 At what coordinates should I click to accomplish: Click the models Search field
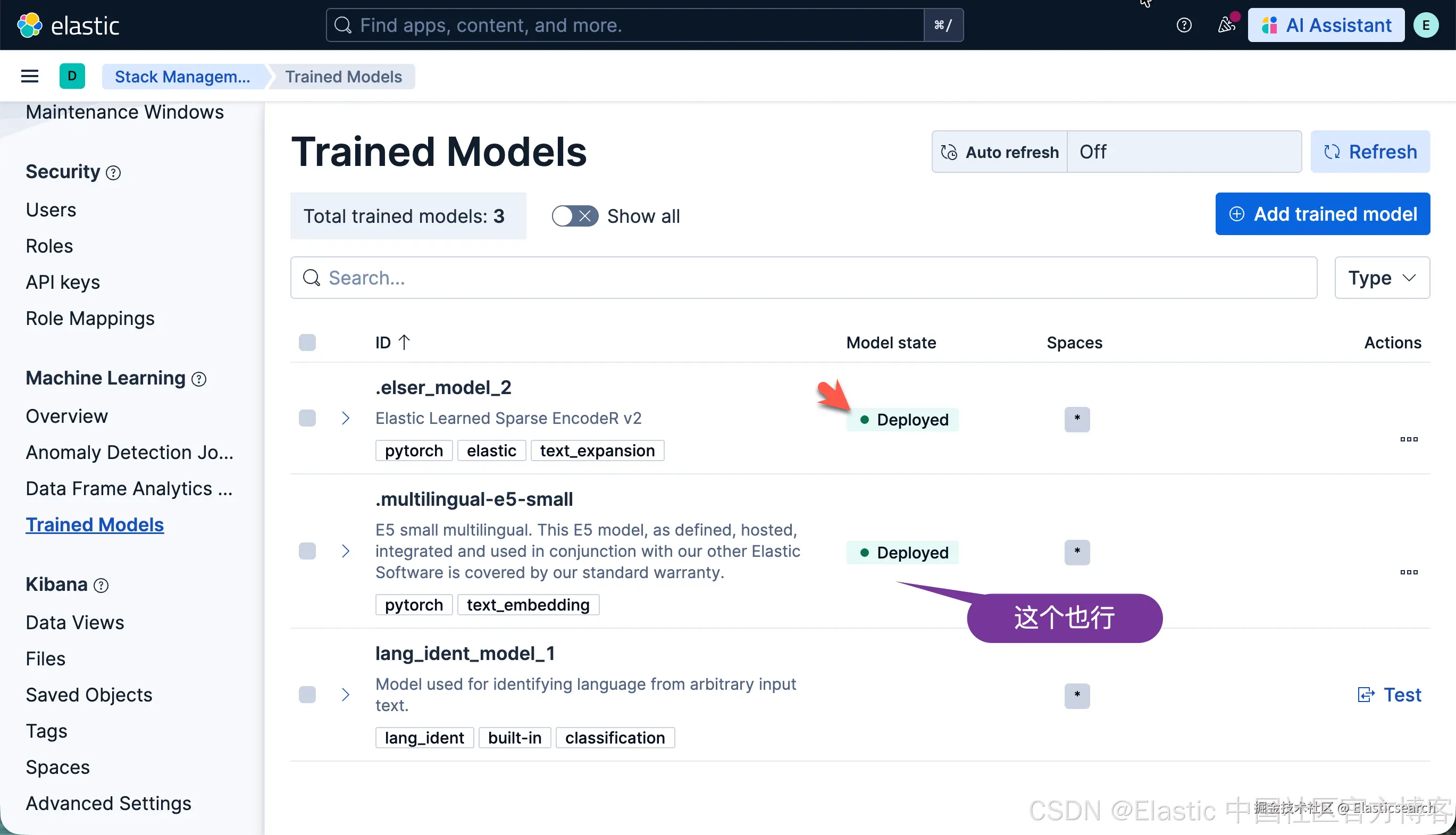(802, 278)
